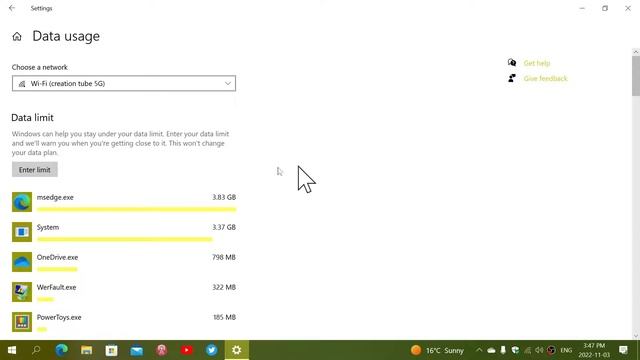The width and height of the screenshot is (640, 360).
Task: Open taskbar Search
Action: [x=36, y=350]
